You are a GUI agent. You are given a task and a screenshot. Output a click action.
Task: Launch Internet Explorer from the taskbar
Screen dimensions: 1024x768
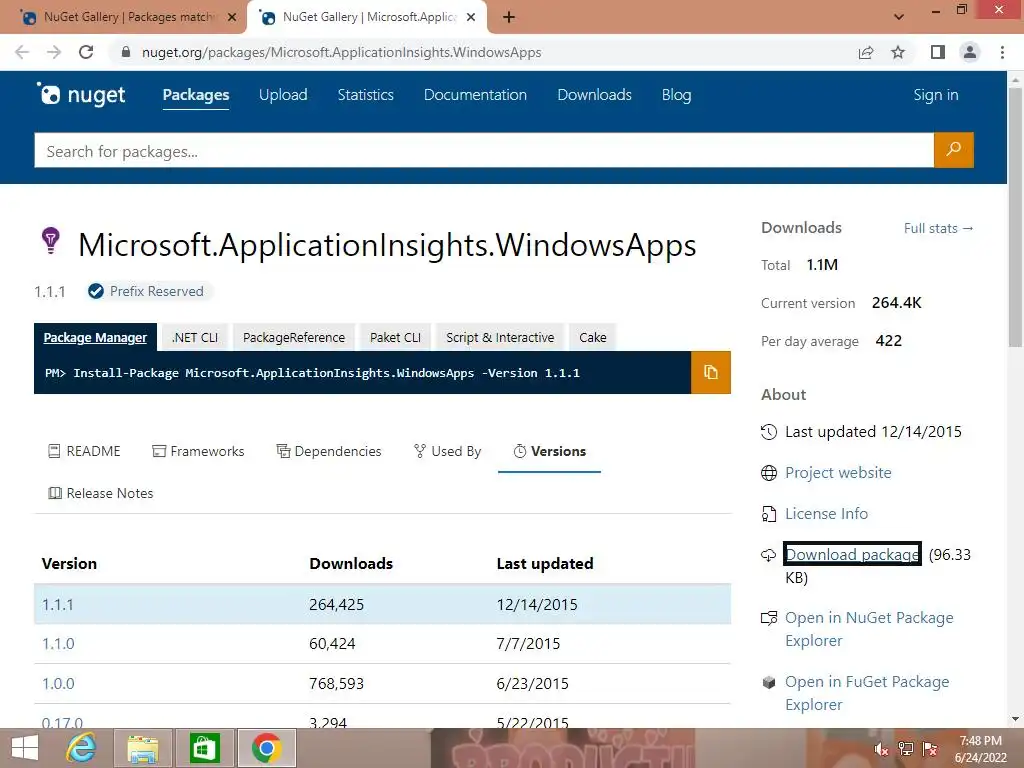tap(82, 748)
